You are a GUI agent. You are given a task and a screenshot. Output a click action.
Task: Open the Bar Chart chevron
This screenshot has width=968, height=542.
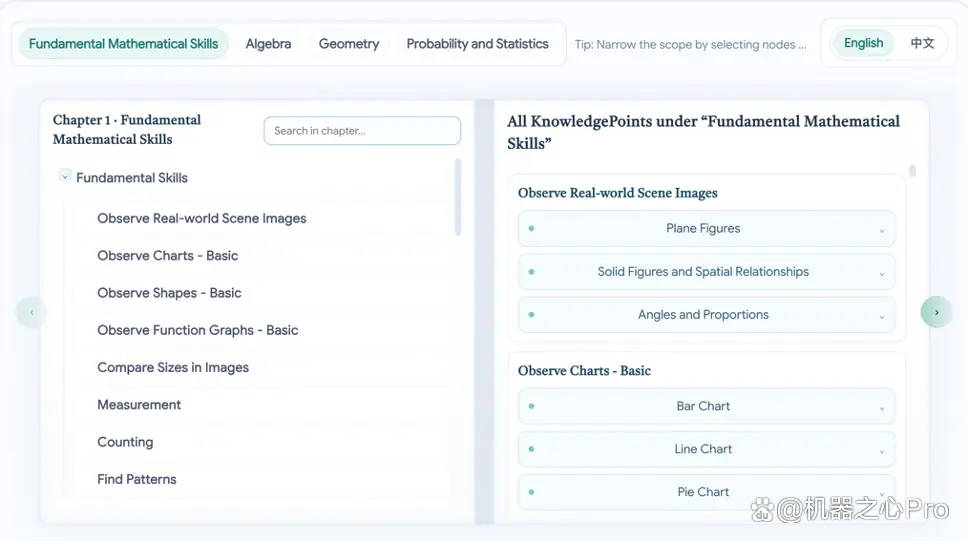[x=882, y=408]
